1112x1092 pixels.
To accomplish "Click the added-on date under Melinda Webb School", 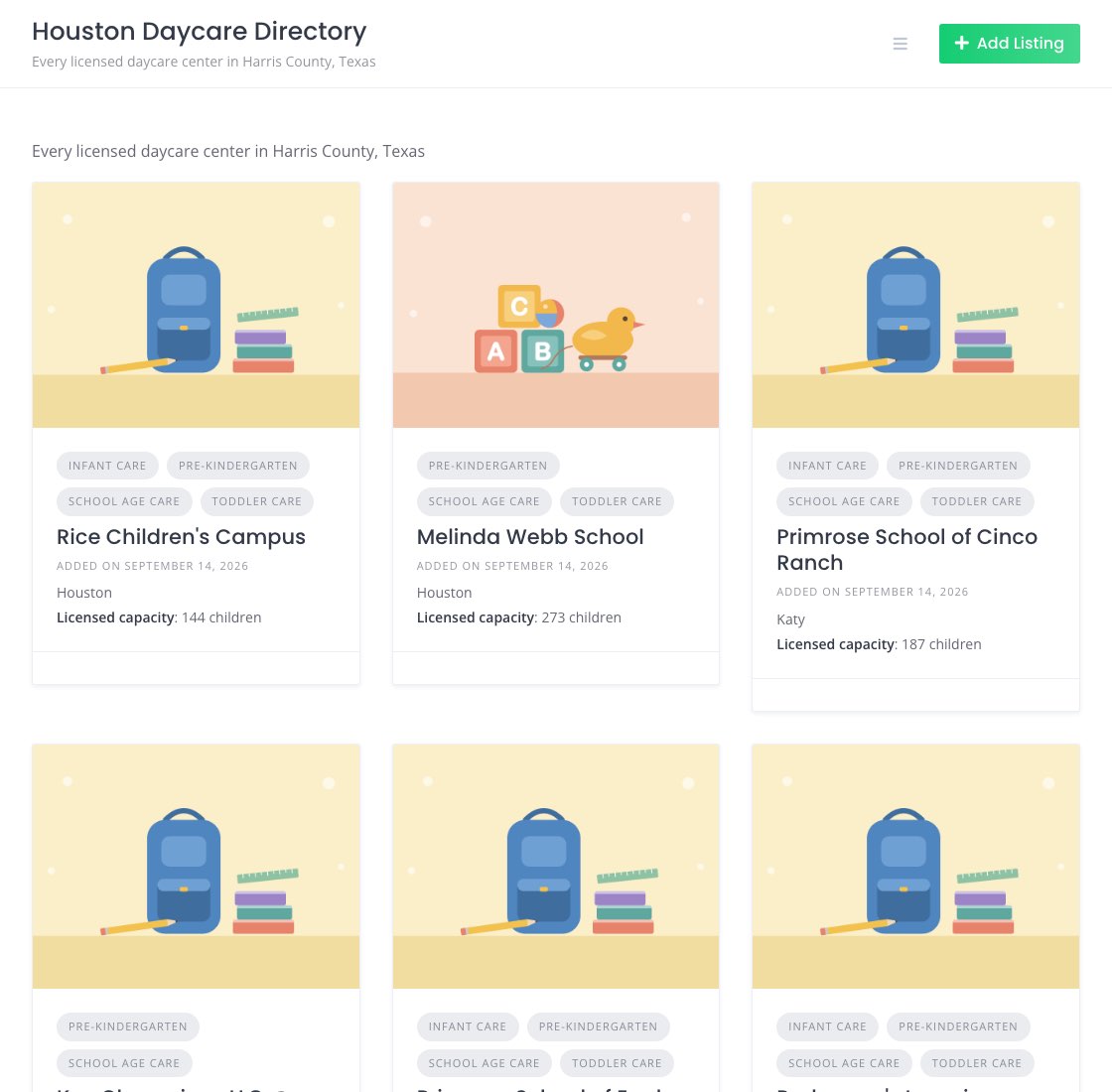I will pos(512,566).
